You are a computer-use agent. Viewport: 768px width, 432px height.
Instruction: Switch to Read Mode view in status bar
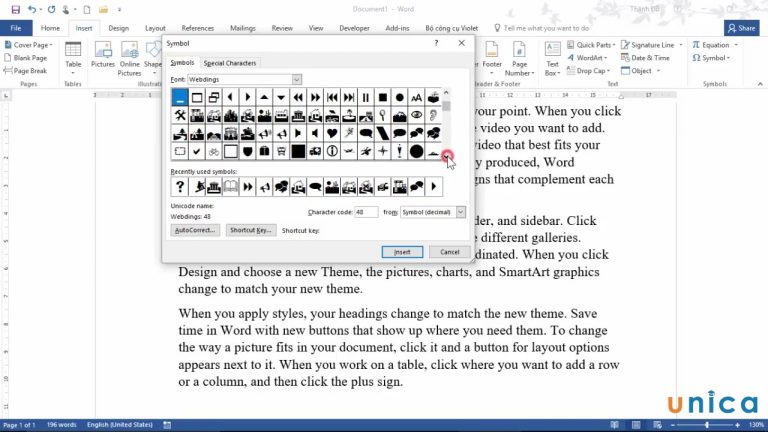point(614,425)
